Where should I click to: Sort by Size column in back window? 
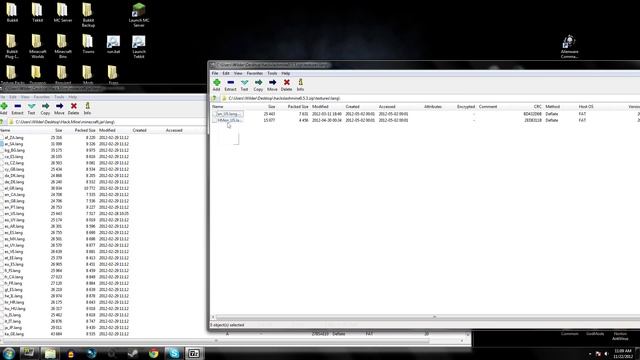58,130
